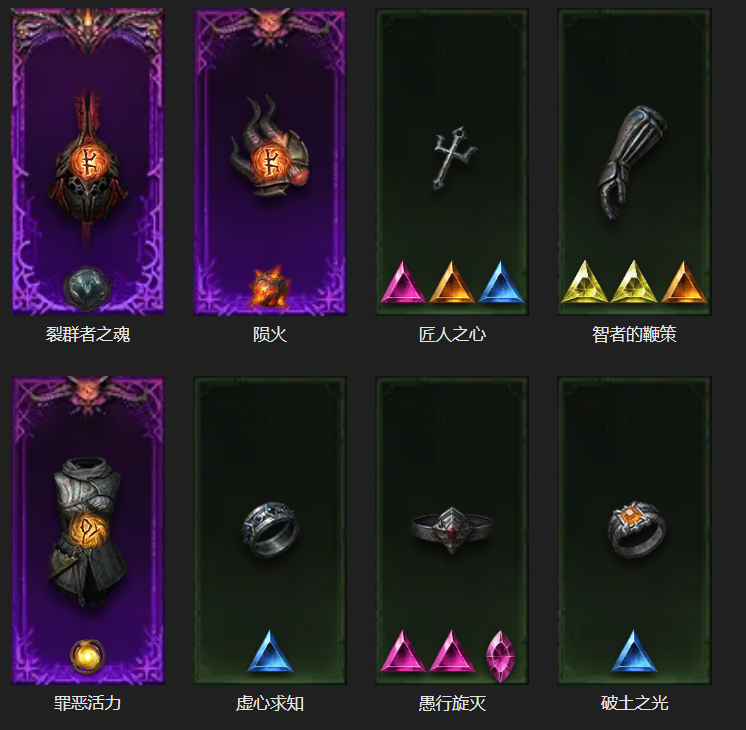The width and height of the screenshot is (746, 730).
Task: Select the blue triangle gem in 匠人之心
Action: [501, 282]
